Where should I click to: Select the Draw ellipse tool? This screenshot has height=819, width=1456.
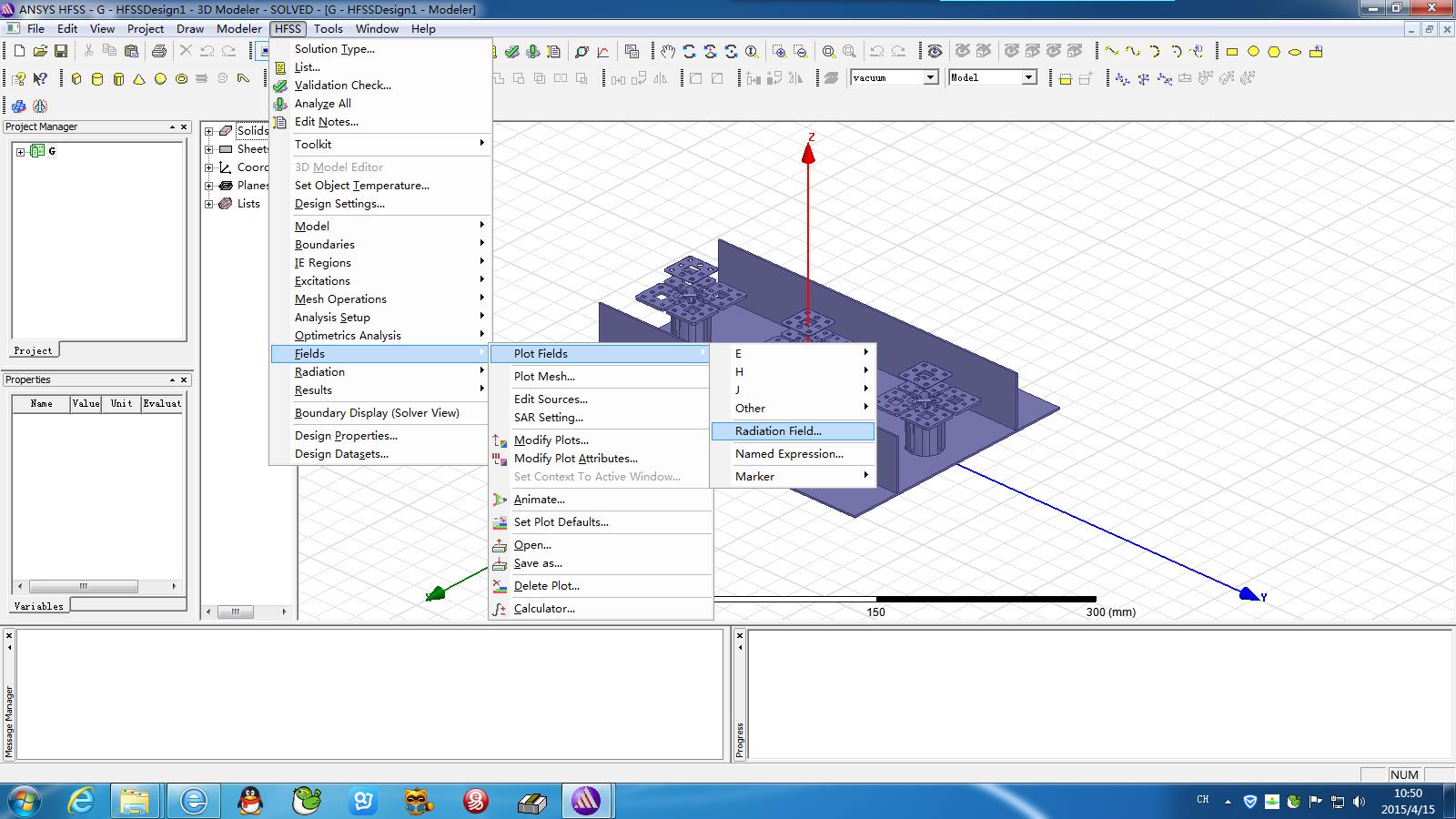pos(1295,52)
